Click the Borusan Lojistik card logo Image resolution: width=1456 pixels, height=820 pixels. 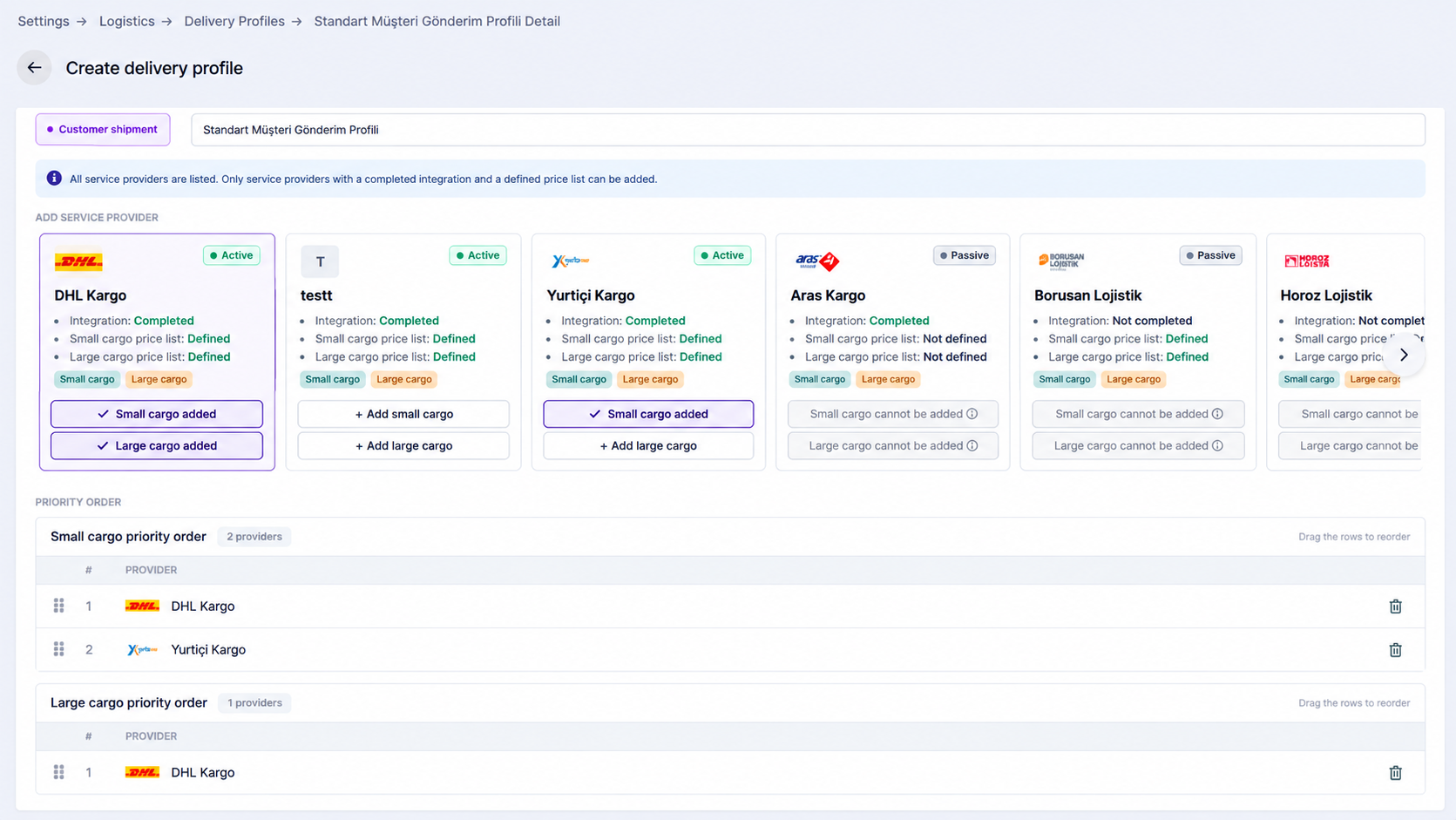[x=1061, y=261]
